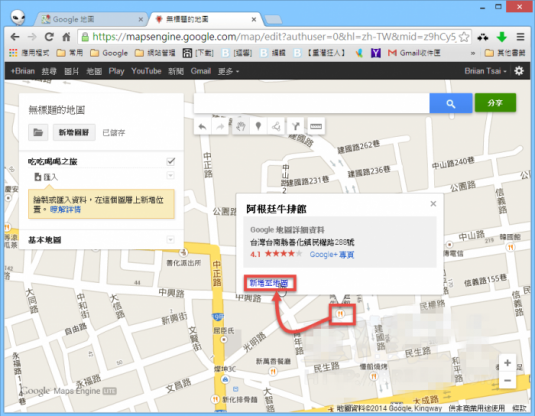Open Play in the Google bar
Viewport: 535px width, 416px height.
tap(116, 71)
